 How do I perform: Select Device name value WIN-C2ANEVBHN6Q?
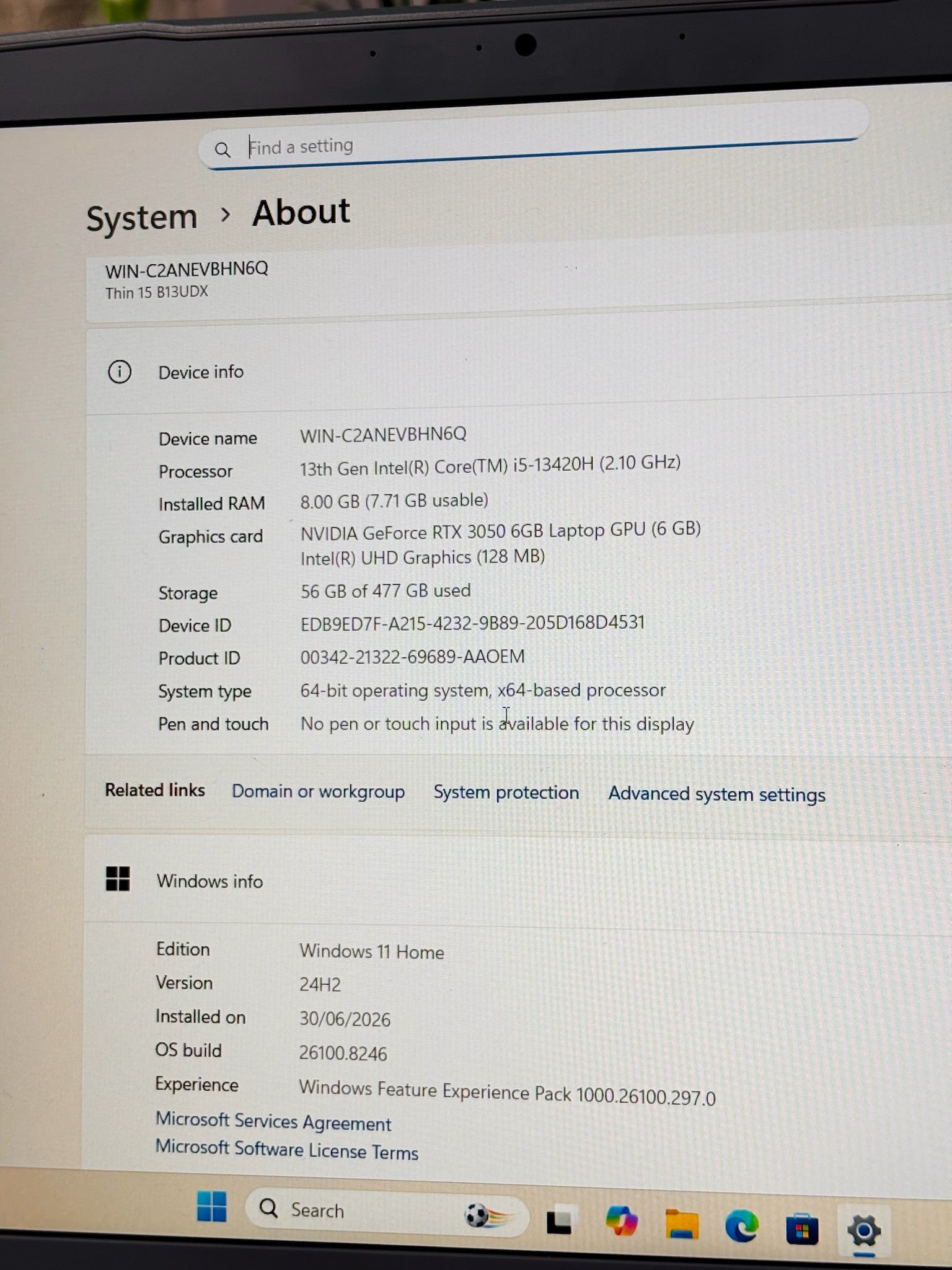click(383, 435)
